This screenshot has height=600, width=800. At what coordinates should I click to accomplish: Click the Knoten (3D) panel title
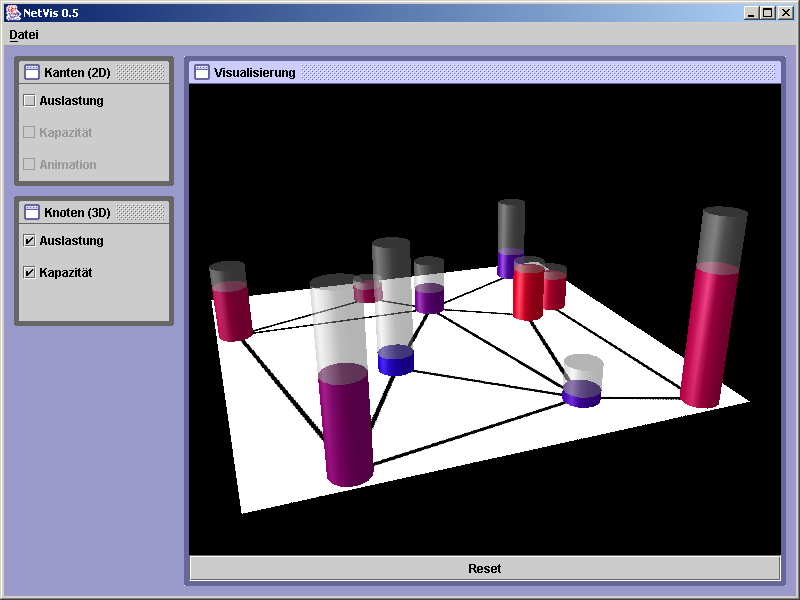tap(77, 212)
